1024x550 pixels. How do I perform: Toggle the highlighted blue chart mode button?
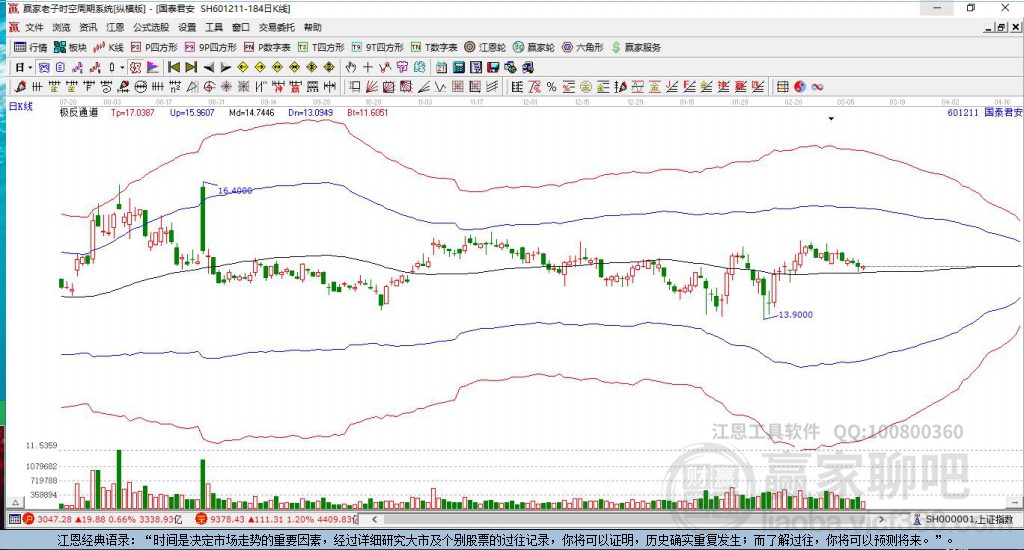point(43,67)
